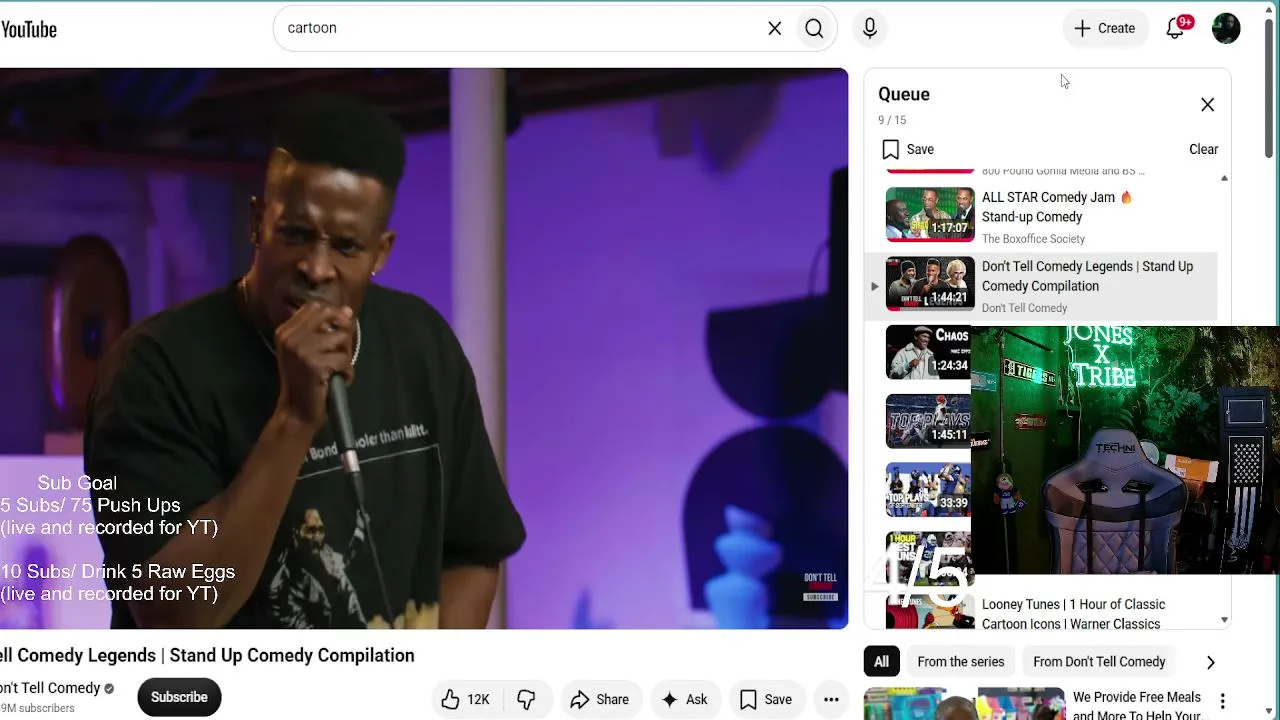This screenshot has width=1280, height=720.
Task: Close the Queue panel
Action: [x=1208, y=105]
